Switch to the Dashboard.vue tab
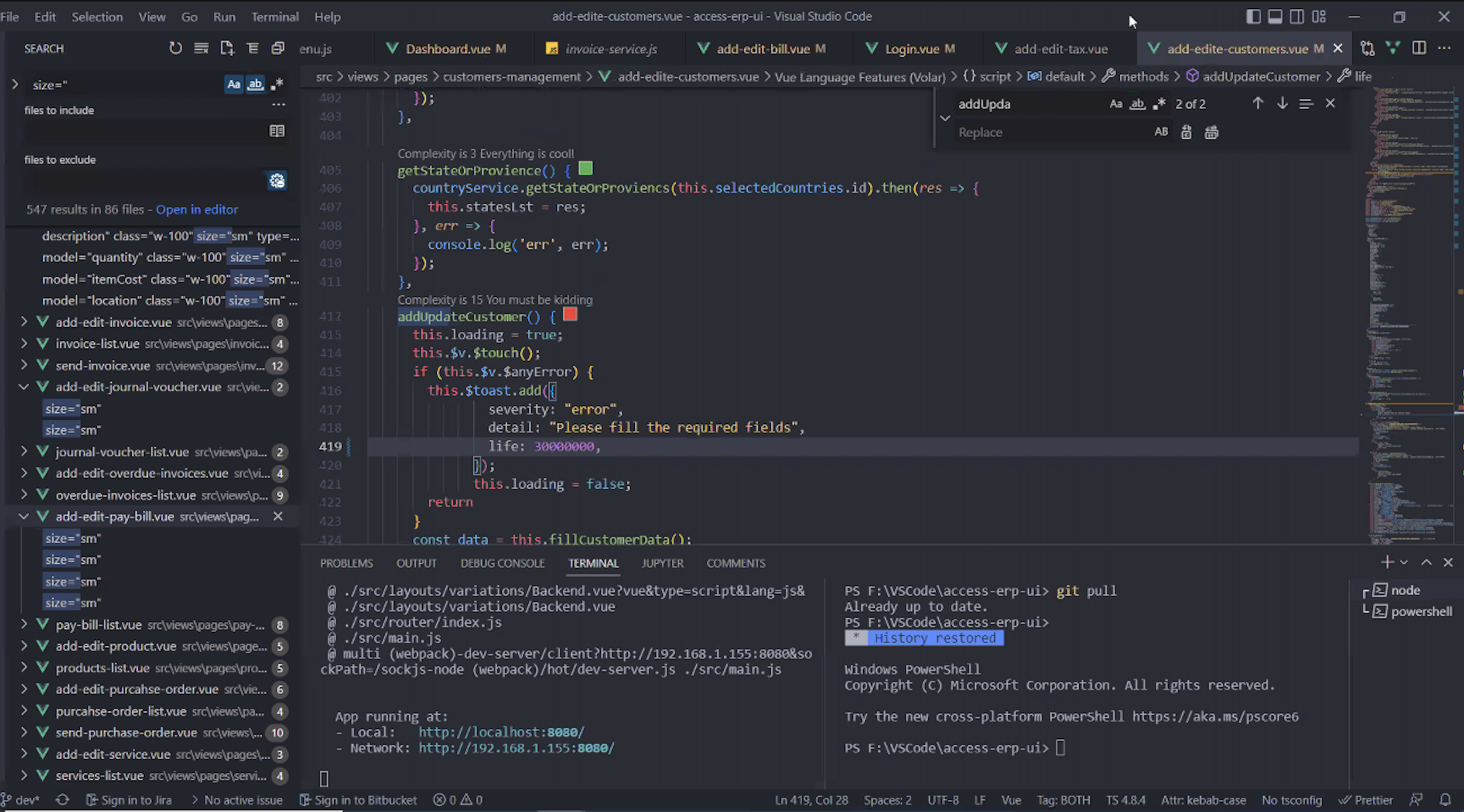 (447, 49)
